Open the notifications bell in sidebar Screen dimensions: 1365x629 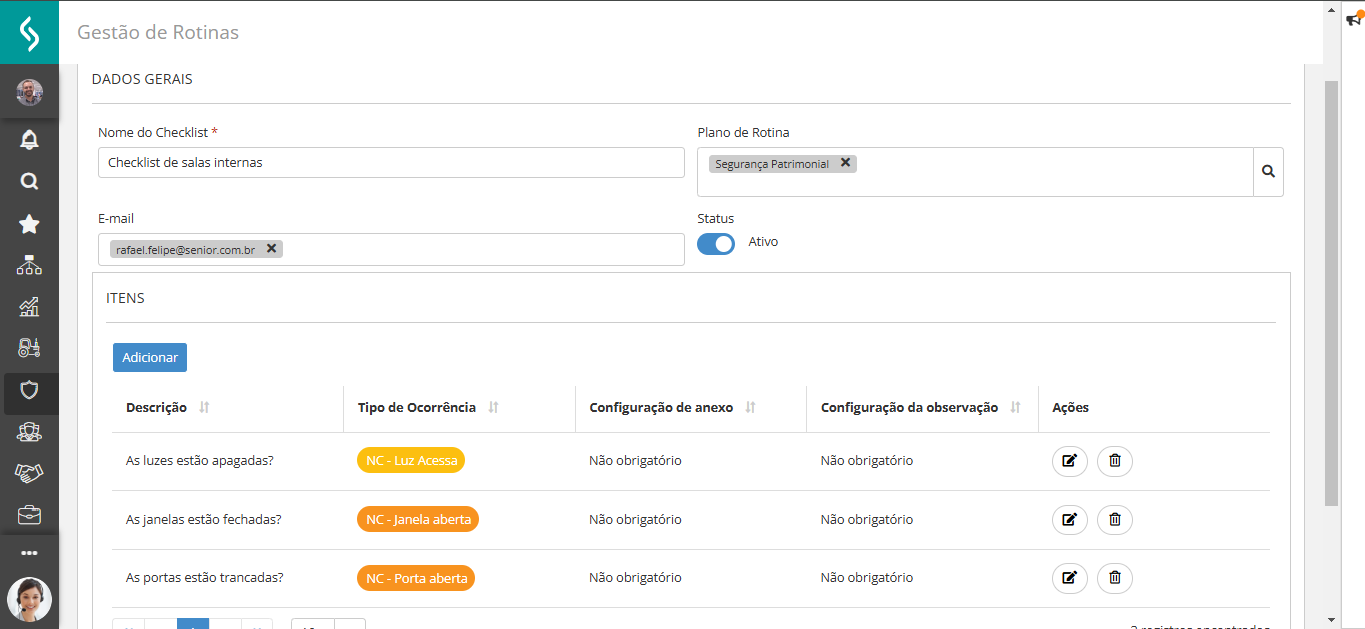point(29,139)
